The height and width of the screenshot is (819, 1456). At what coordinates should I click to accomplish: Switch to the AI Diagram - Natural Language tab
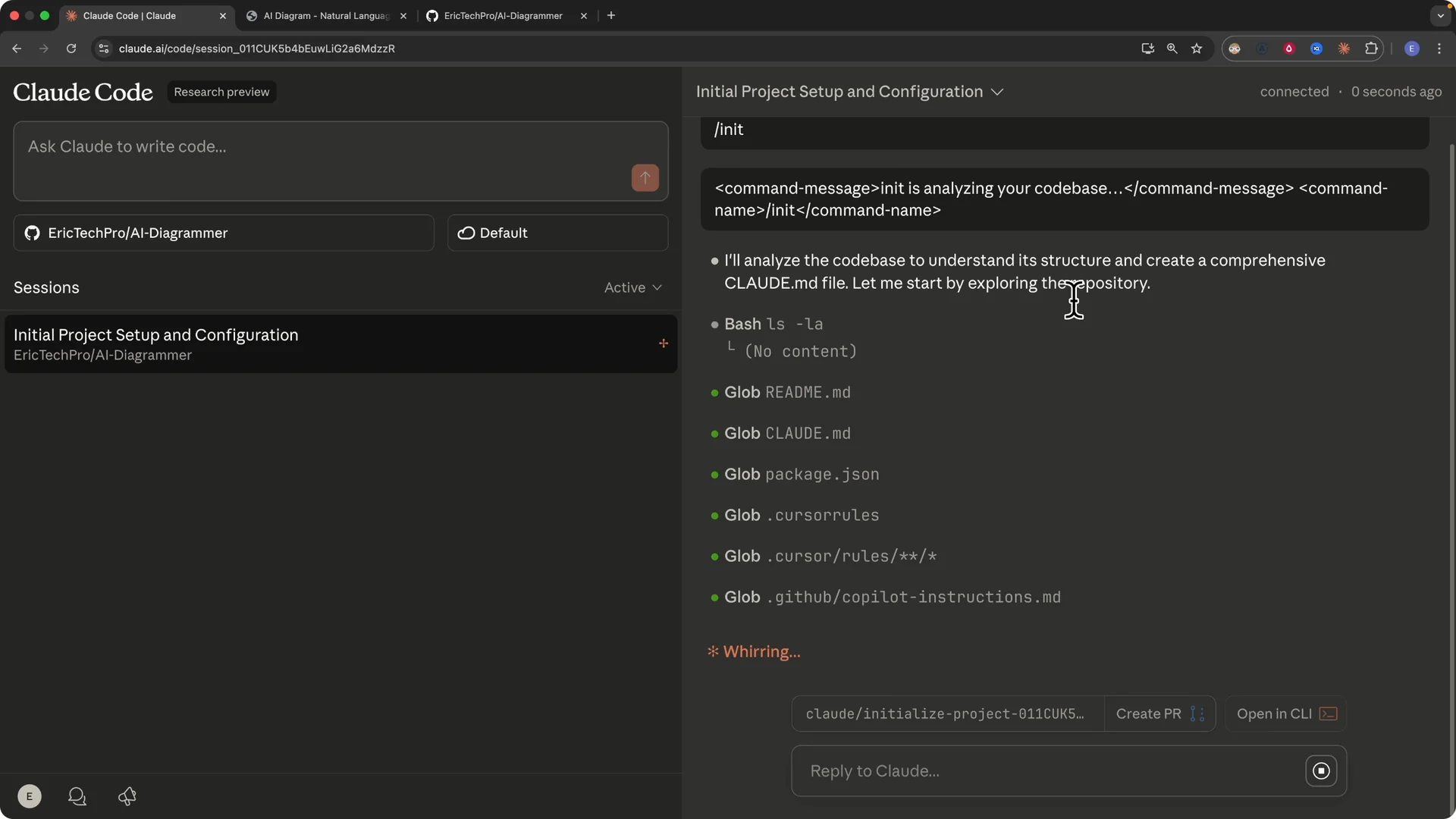pos(325,16)
